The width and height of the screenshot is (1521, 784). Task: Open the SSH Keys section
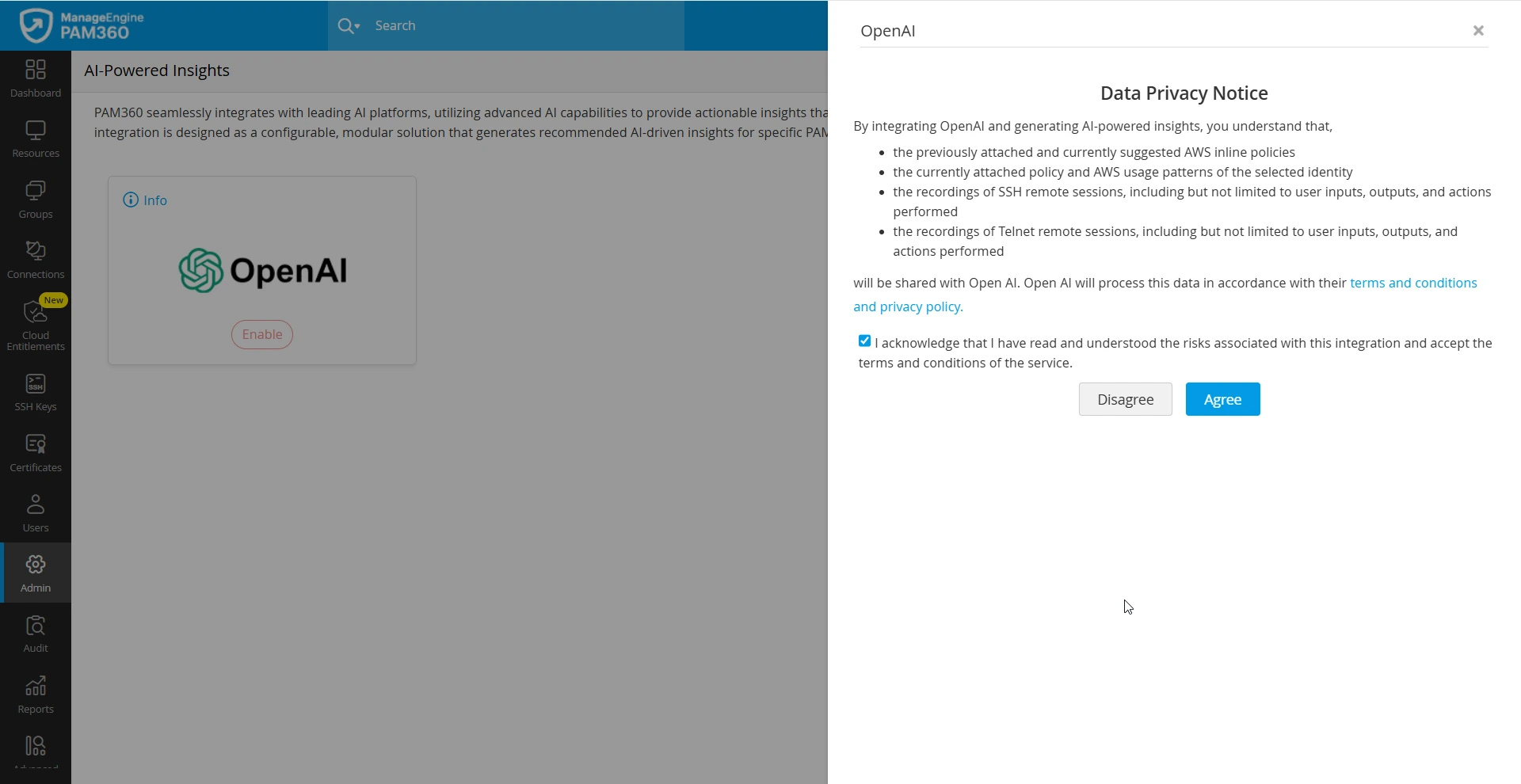pos(36,392)
